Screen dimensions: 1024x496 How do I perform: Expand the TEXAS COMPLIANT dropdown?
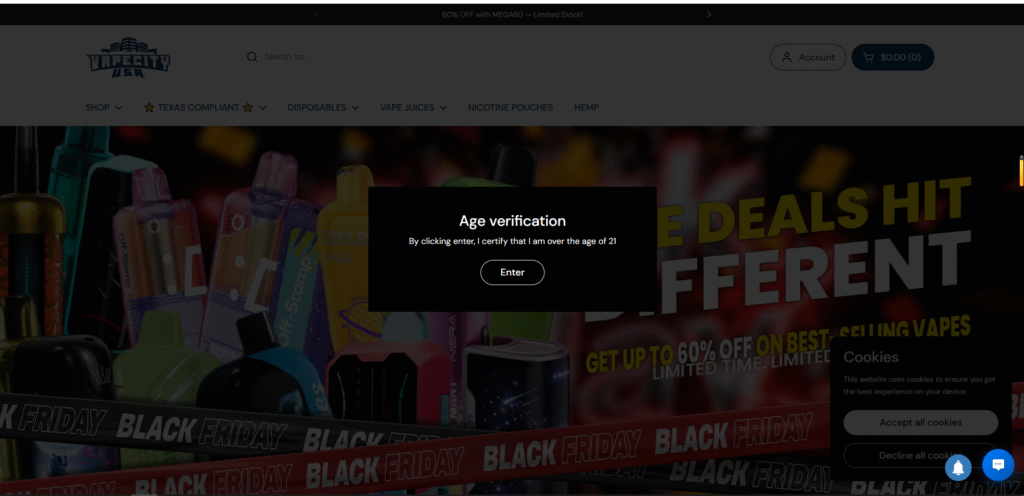[205, 107]
